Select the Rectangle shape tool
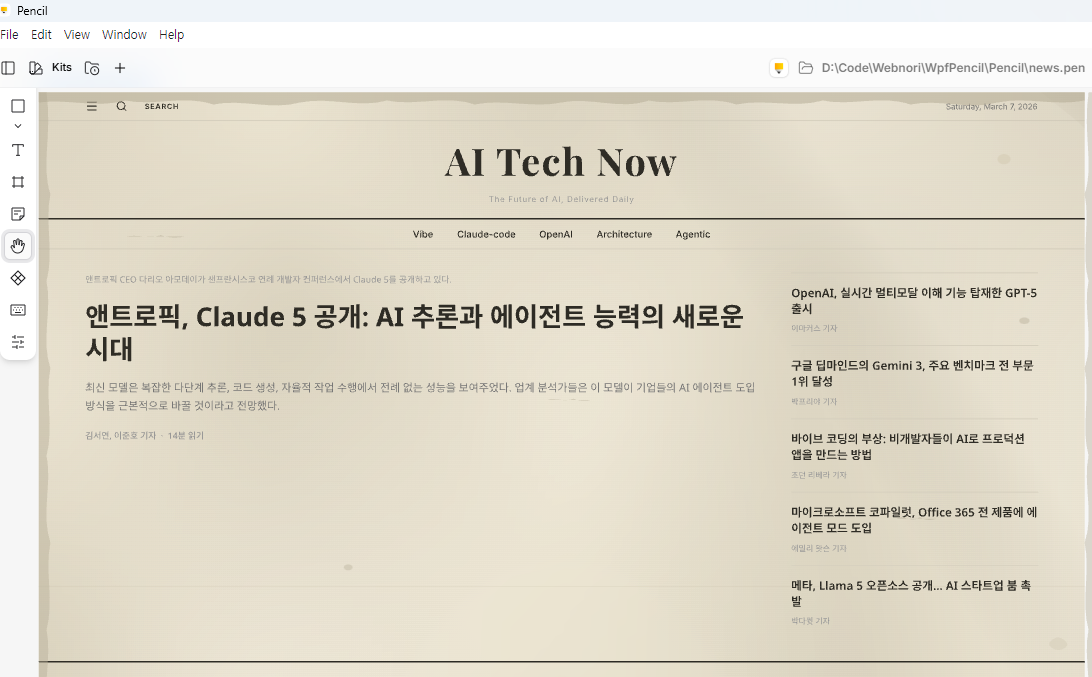This screenshot has width=1092, height=677. point(18,106)
